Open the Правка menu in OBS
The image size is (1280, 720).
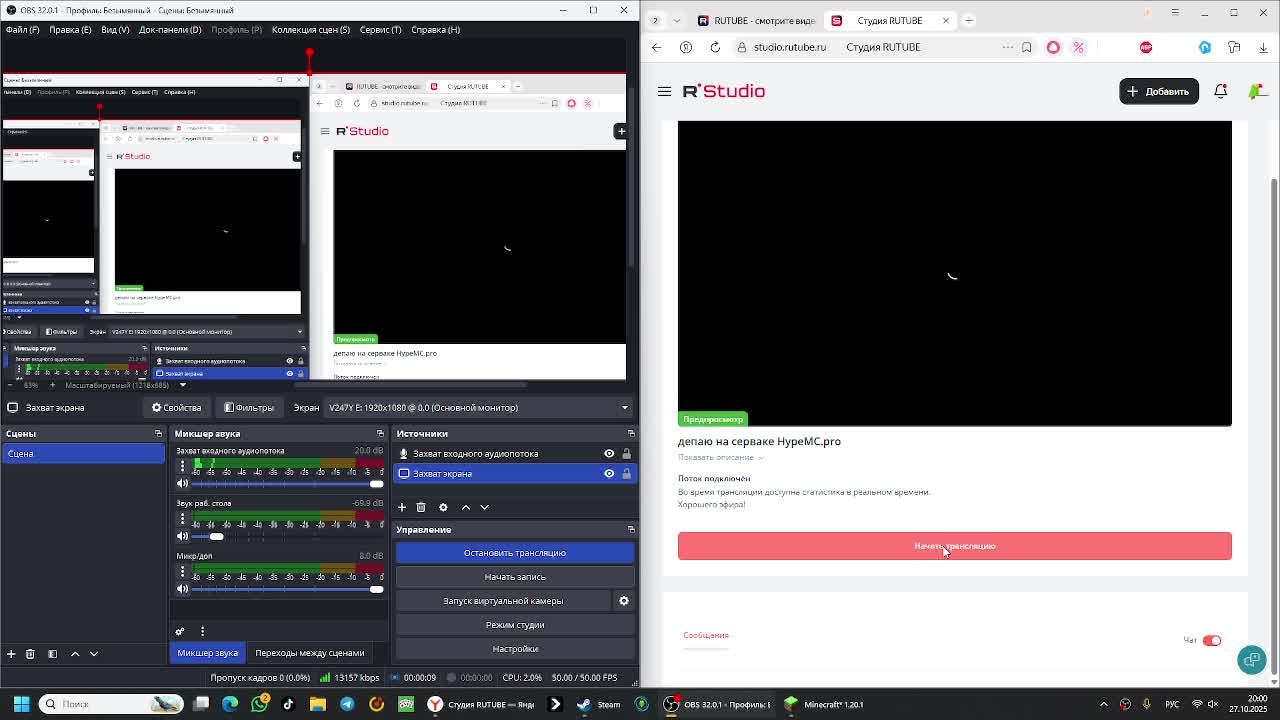70,29
